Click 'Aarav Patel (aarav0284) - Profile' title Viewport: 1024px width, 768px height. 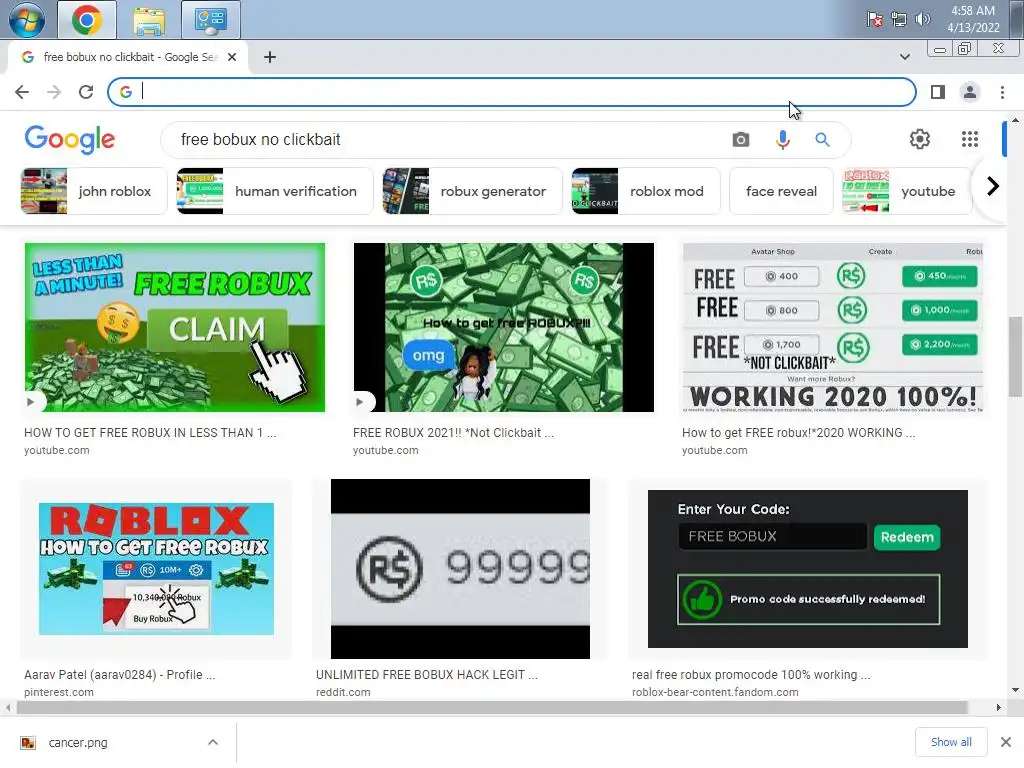pyautogui.click(x=120, y=675)
